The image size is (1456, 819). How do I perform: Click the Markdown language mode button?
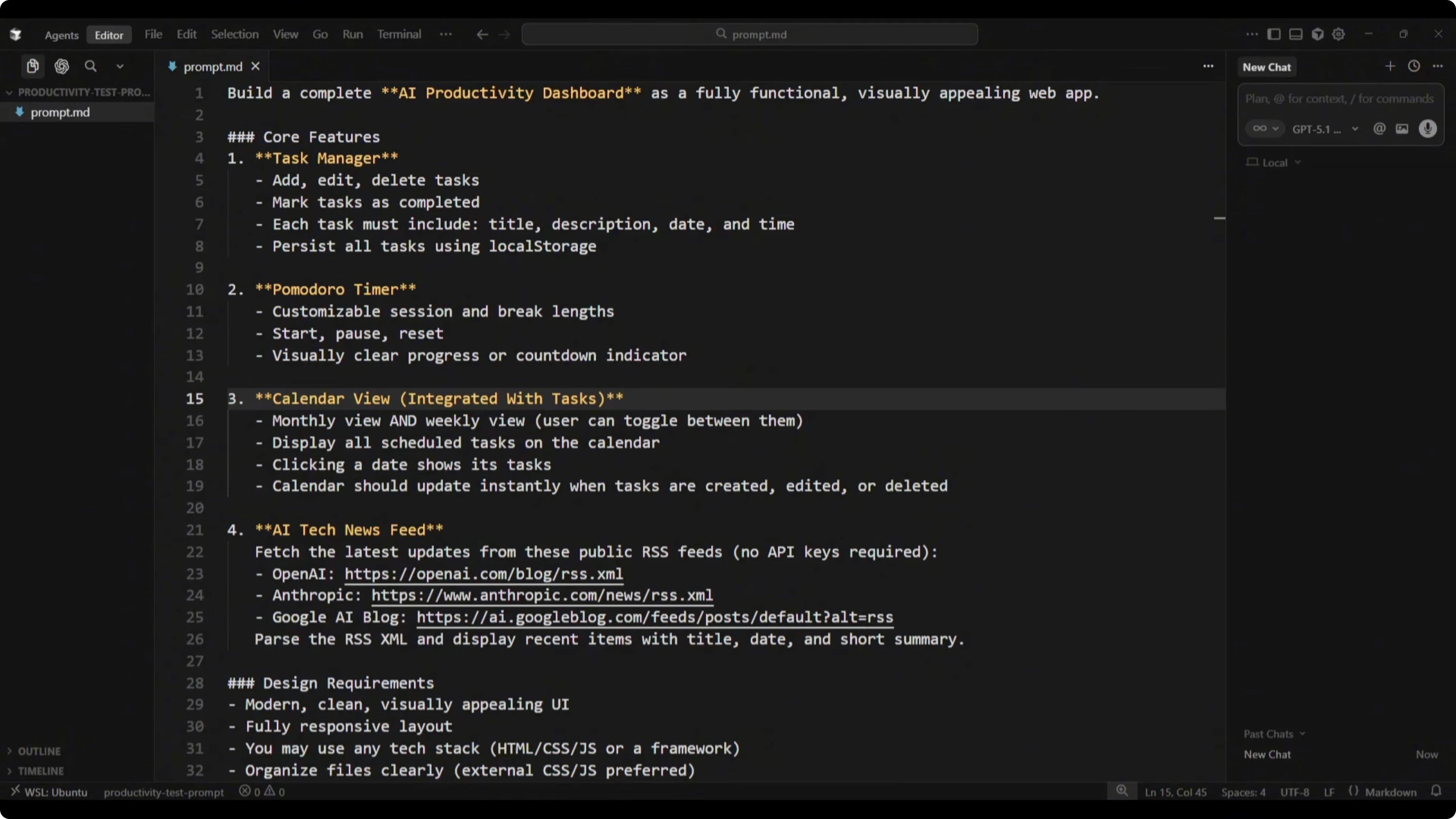tap(1390, 792)
